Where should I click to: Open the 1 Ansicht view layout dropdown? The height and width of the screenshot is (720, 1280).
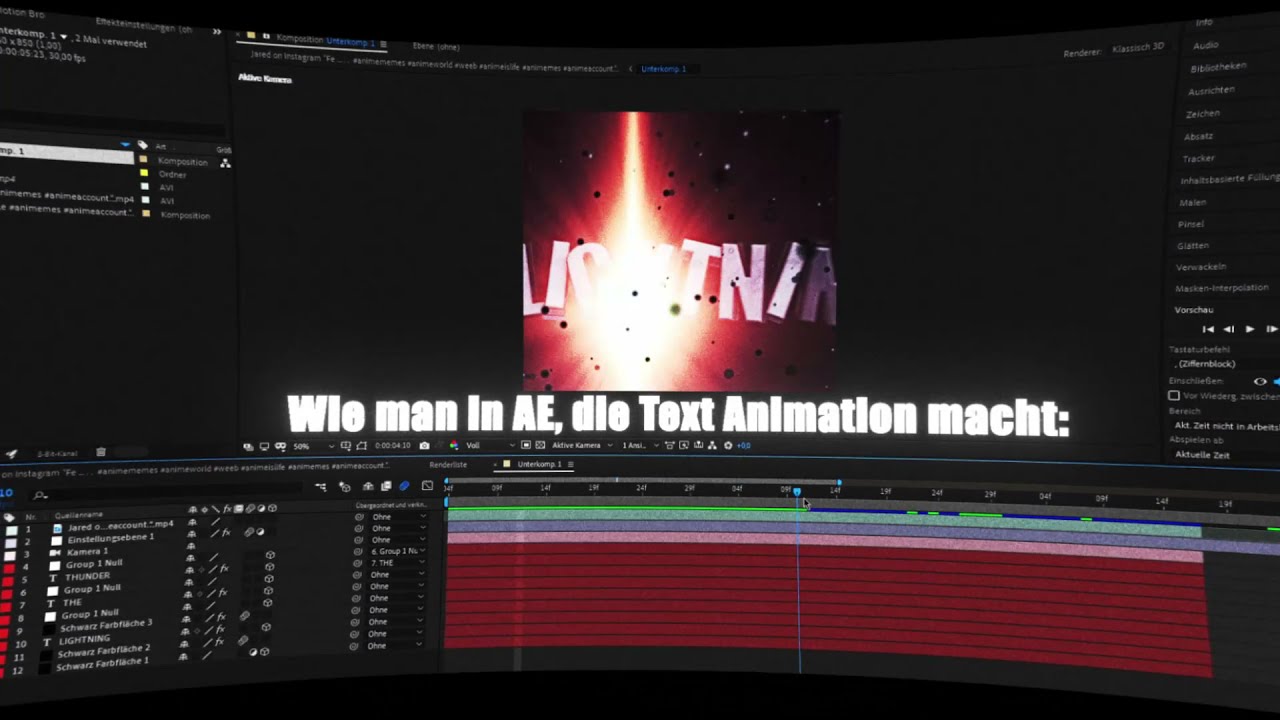[x=638, y=445]
